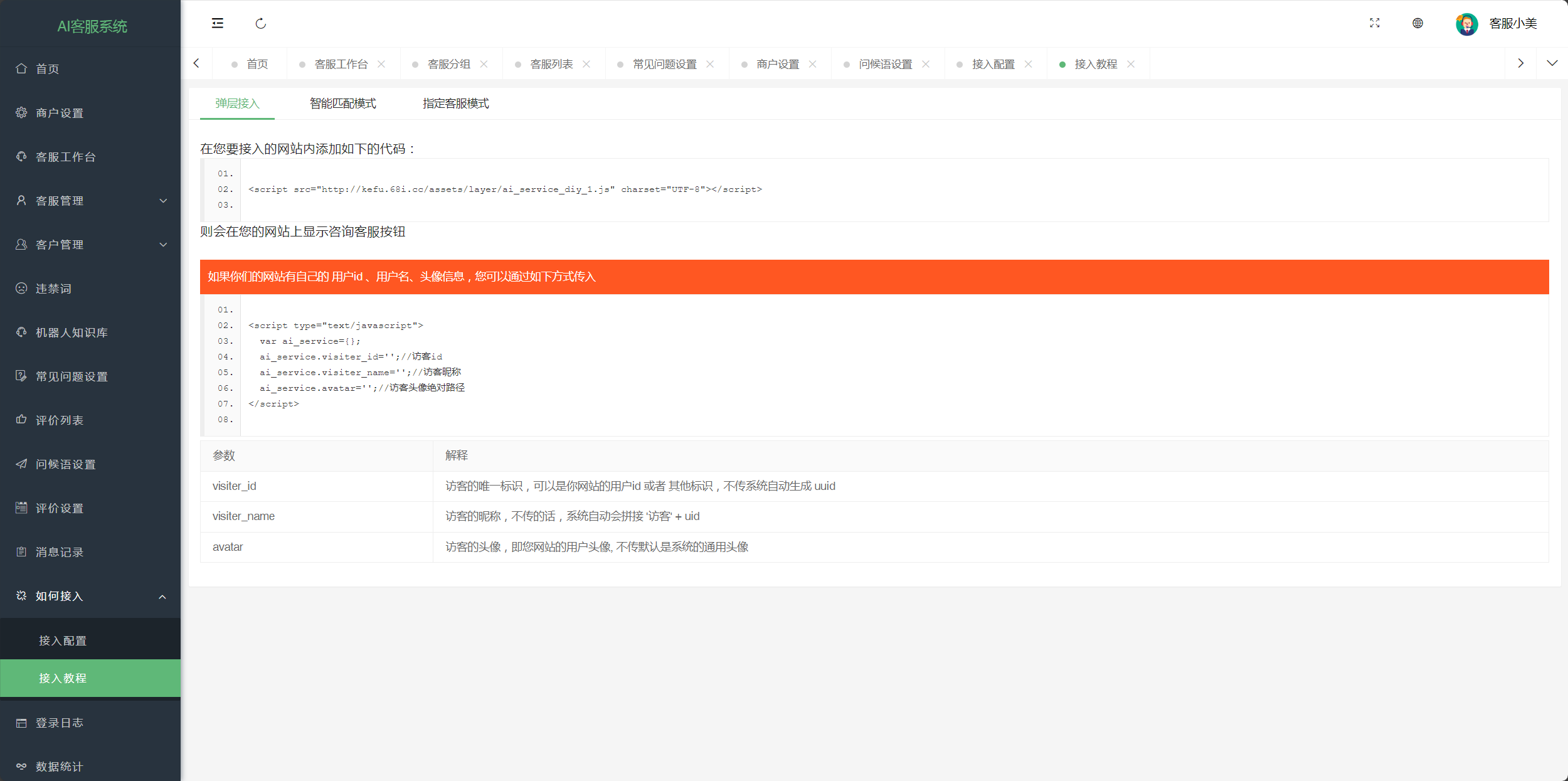The height and width of the screenshot is (781, 1568).
Task: Enter fullscreen mode via the expand icon
Action: click(1375, 23)
